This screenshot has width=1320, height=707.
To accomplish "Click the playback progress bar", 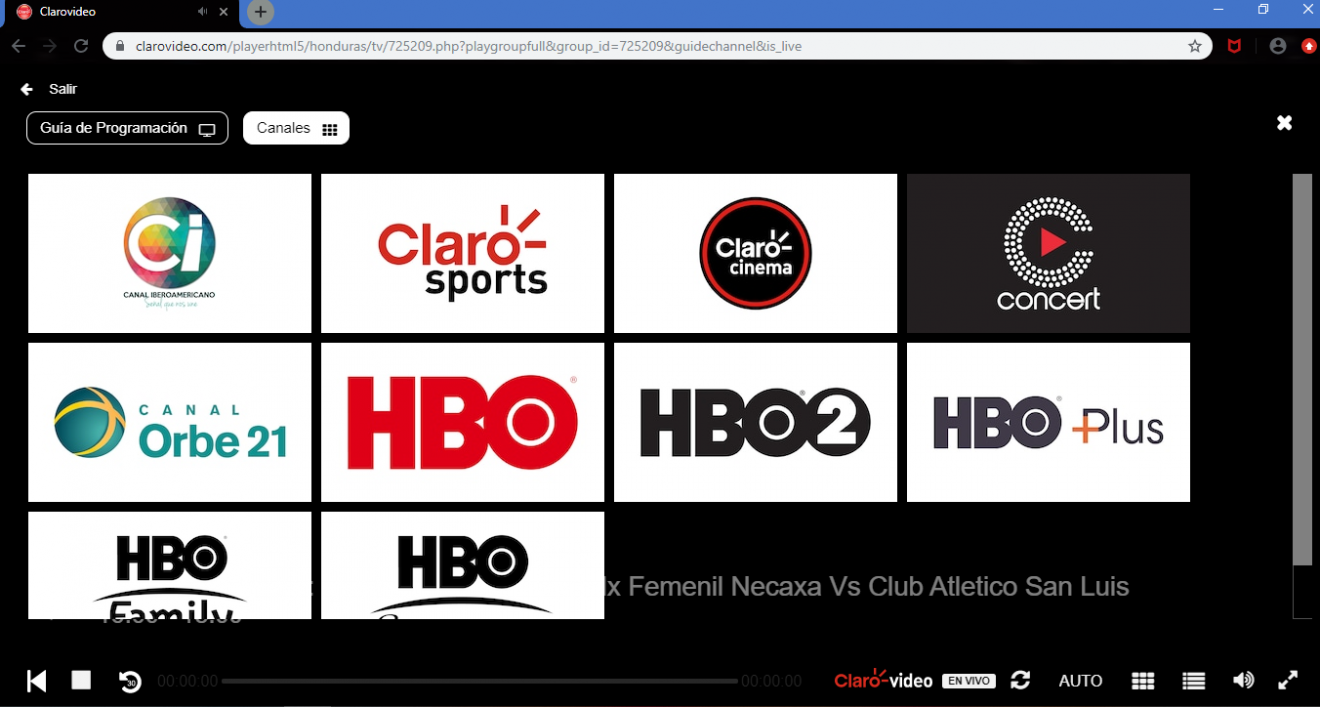I will click(x=479, y=681).
